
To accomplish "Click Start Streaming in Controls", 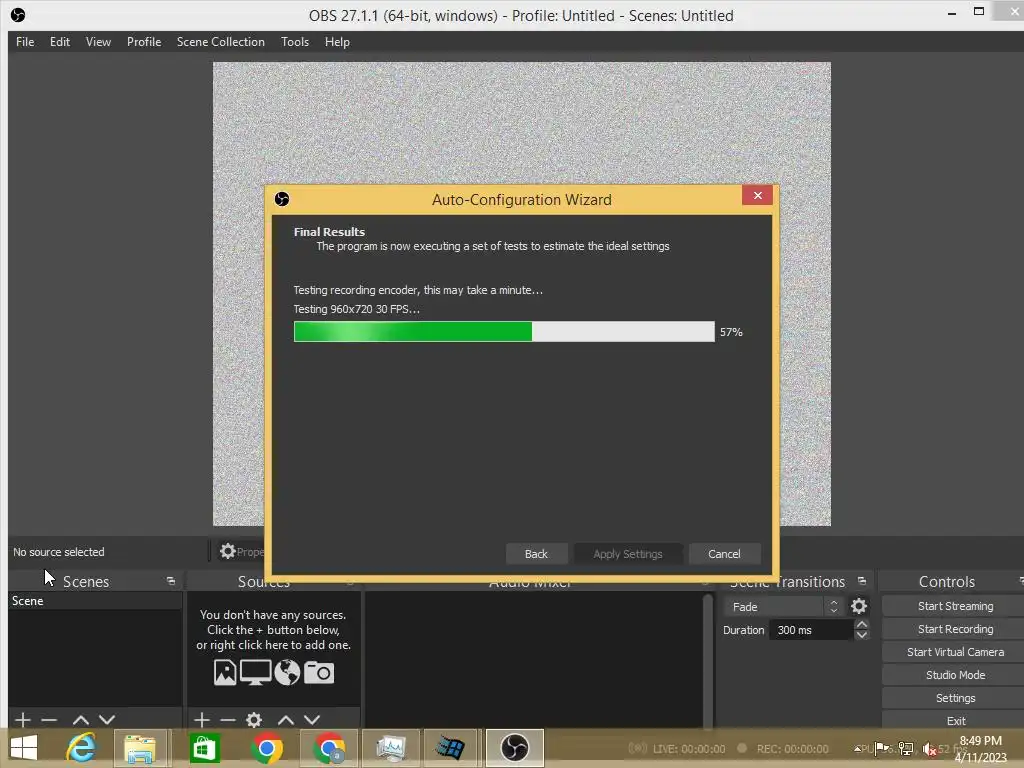I will 955,606.
